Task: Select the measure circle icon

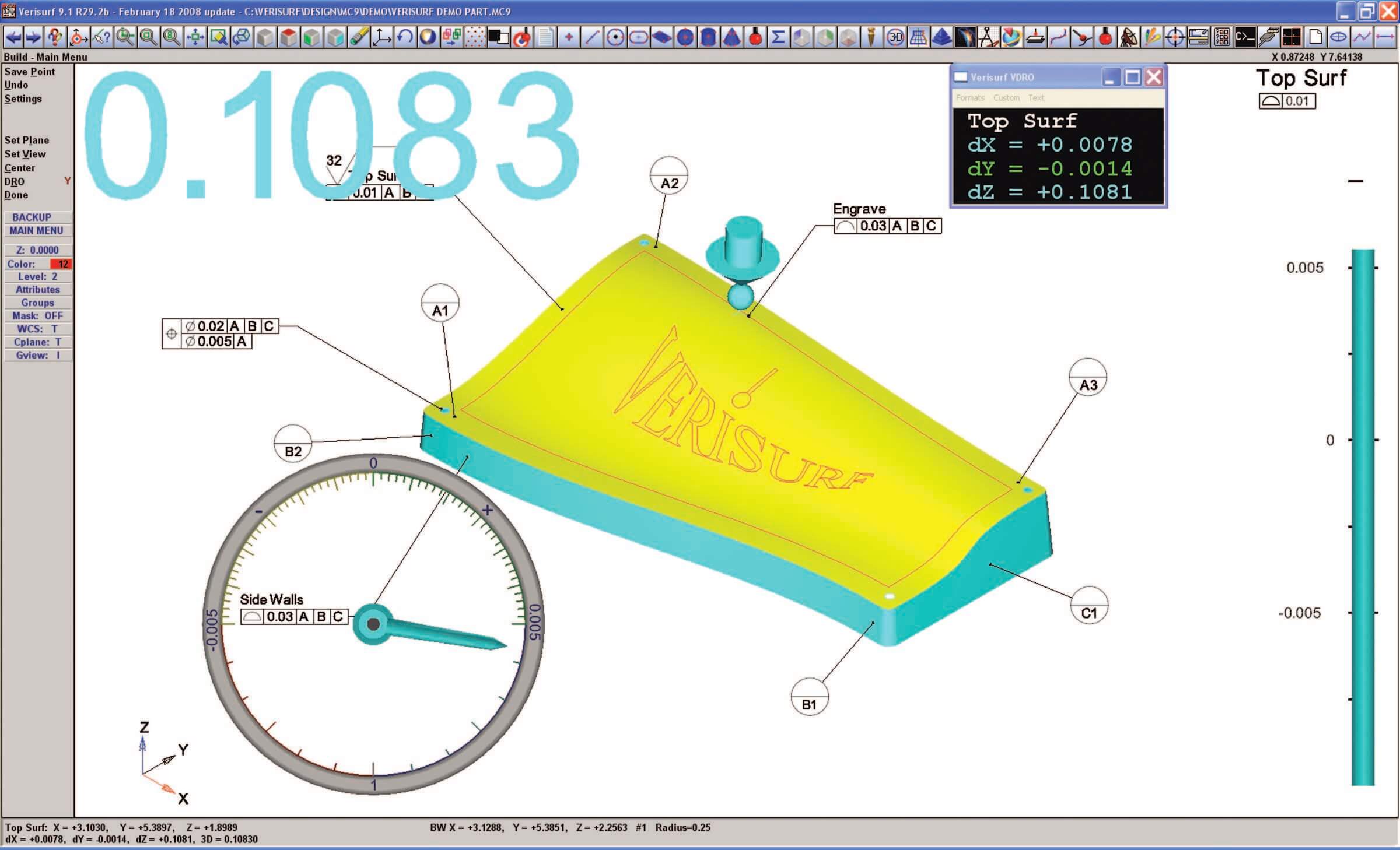Action: [x=615, y=38]
